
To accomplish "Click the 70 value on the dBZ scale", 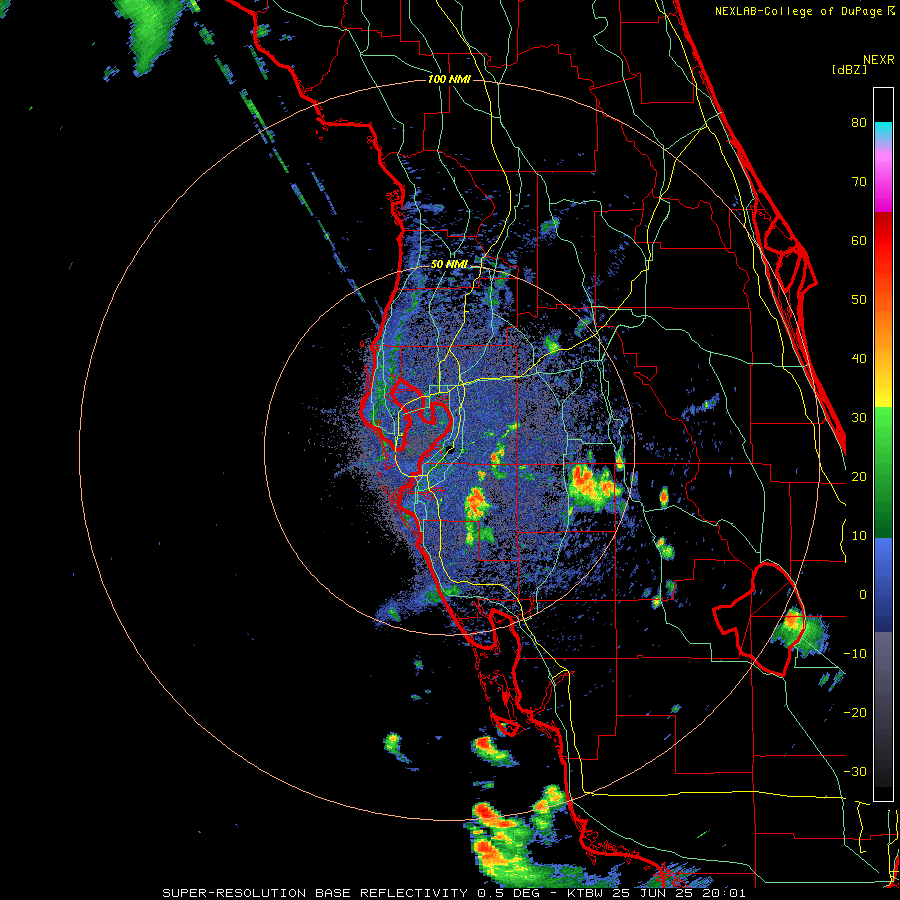I will (x=859, y=182).
